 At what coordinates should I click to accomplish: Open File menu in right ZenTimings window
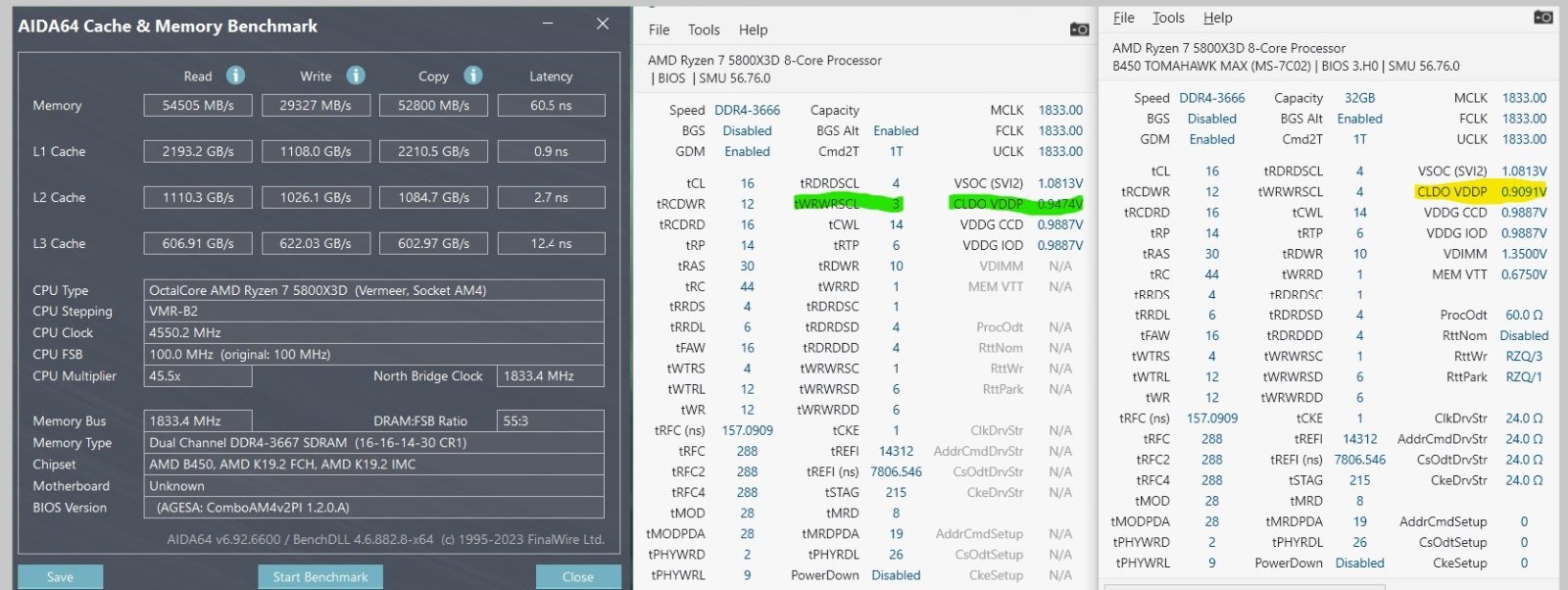click(x=1124, y=18)
